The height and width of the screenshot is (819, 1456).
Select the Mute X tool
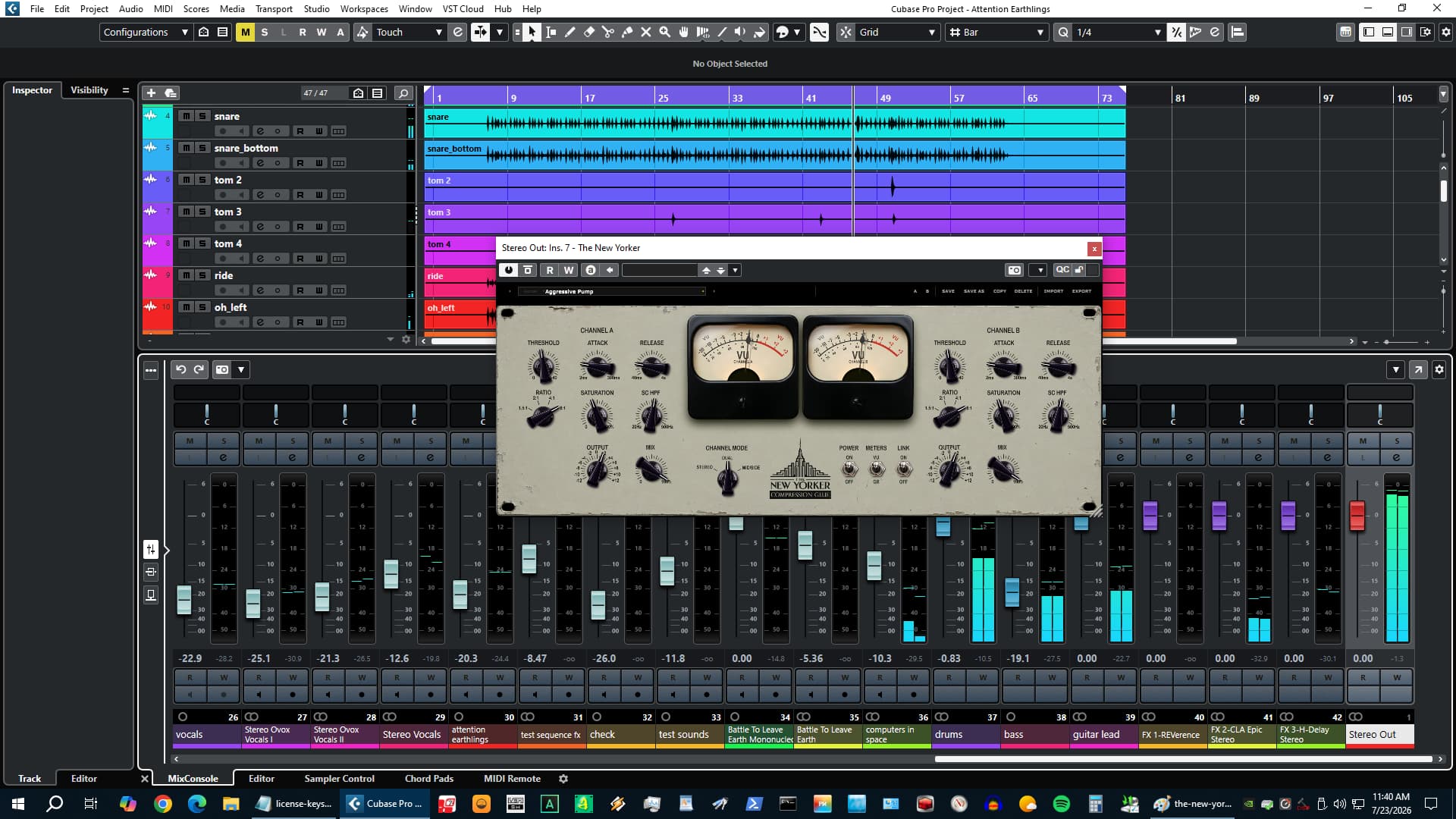pyautogui.click(x=645, y=32)
